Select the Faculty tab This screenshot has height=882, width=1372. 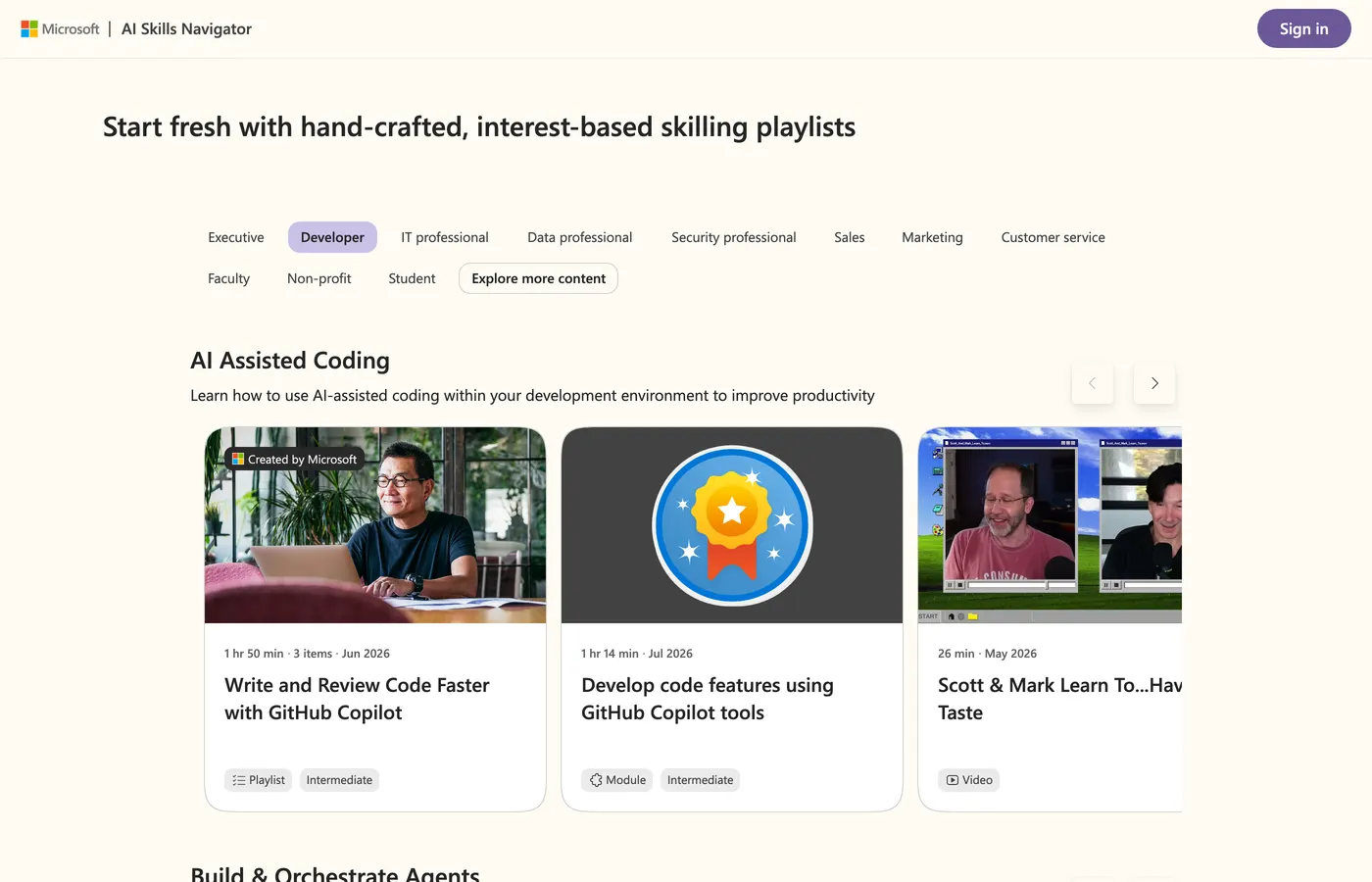(x=229, y=278)
